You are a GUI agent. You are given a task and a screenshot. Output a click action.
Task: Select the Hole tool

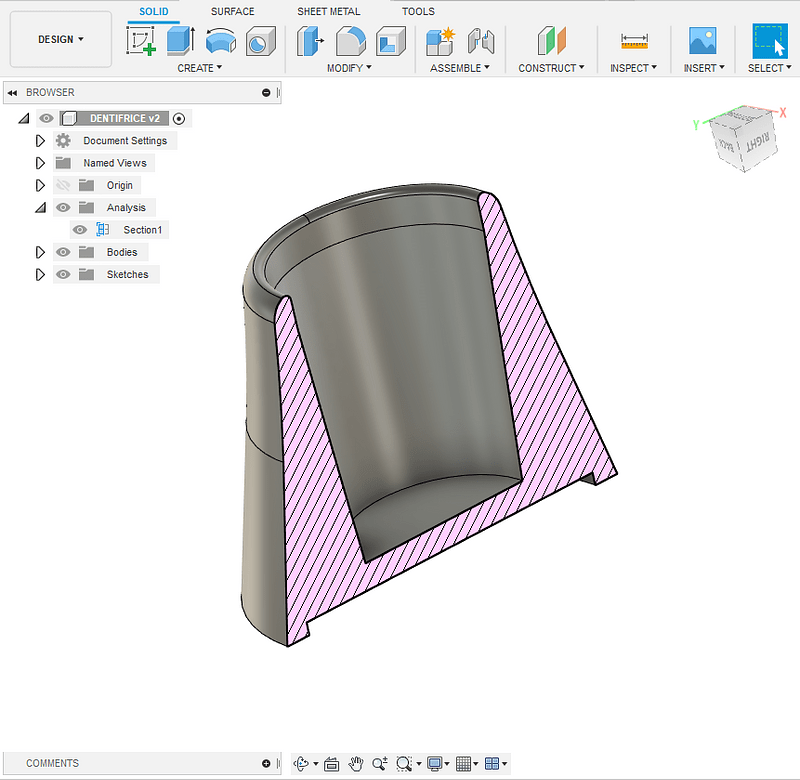[261, 41]
